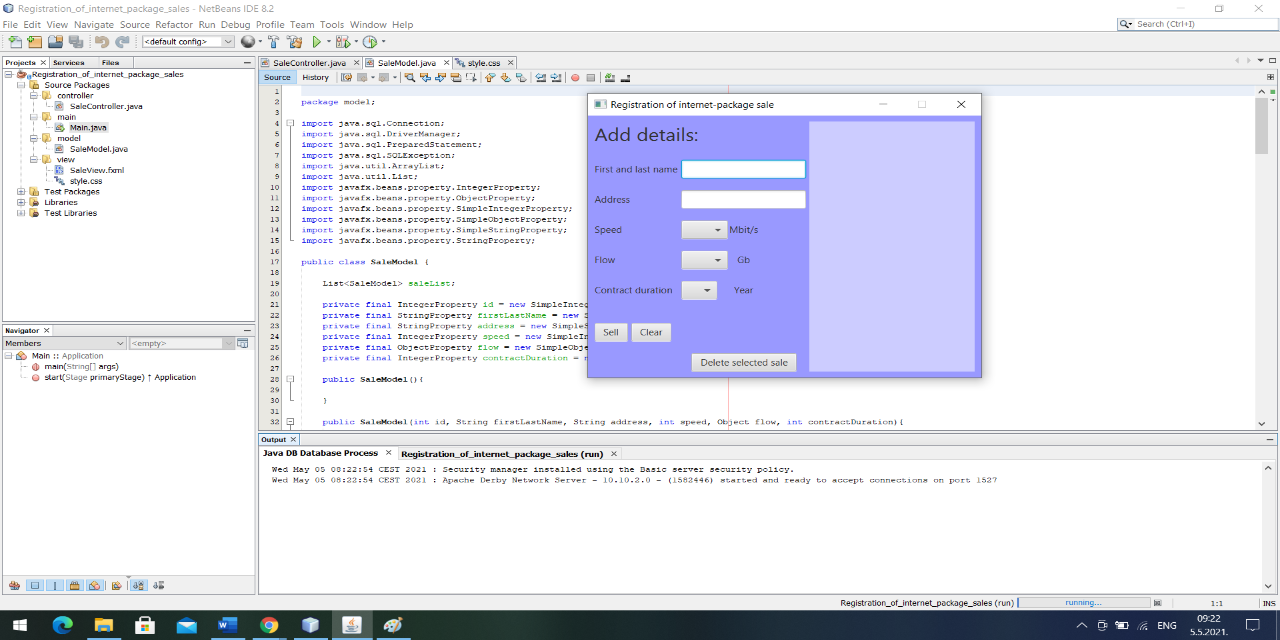The height and width of the screenshot is (640, 1280).
Task: Click the Next Bookmark icon in editor toolbar
Action: (504, 77)
